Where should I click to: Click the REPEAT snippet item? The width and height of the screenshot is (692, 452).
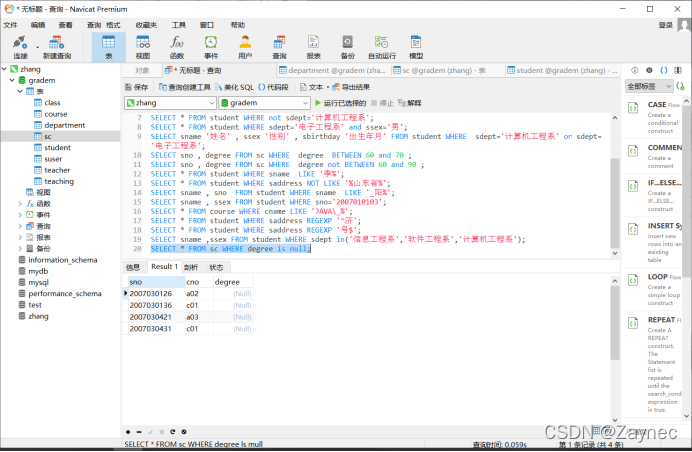[x=655, y=365]
